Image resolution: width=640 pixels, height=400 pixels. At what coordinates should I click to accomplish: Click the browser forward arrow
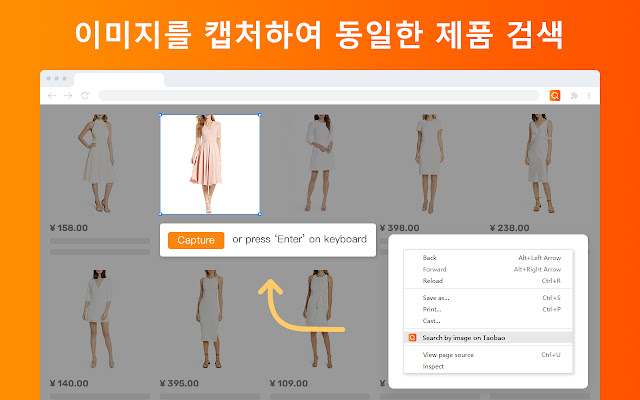(68, 96)
